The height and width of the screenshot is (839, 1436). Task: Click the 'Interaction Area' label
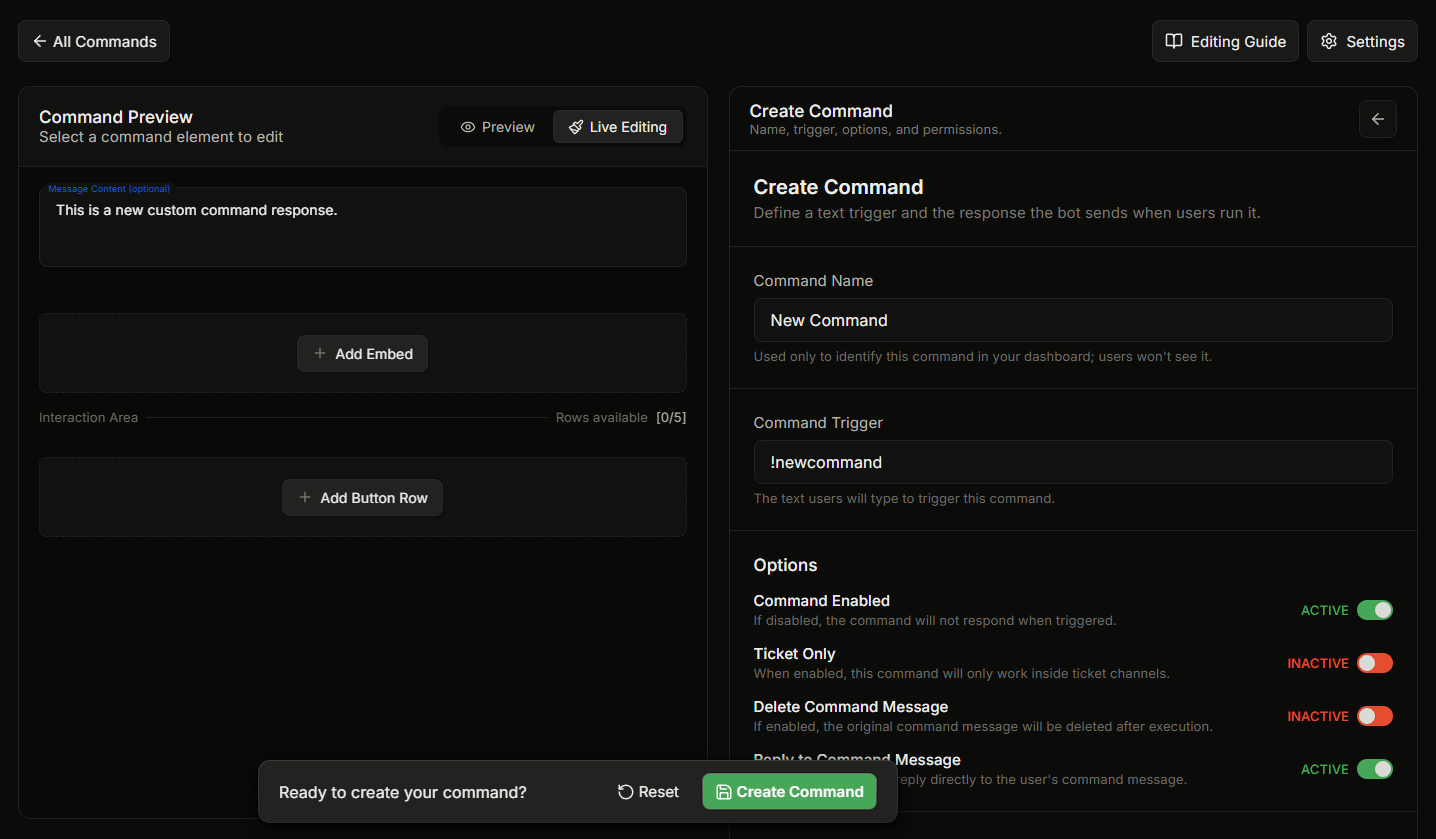88,417
